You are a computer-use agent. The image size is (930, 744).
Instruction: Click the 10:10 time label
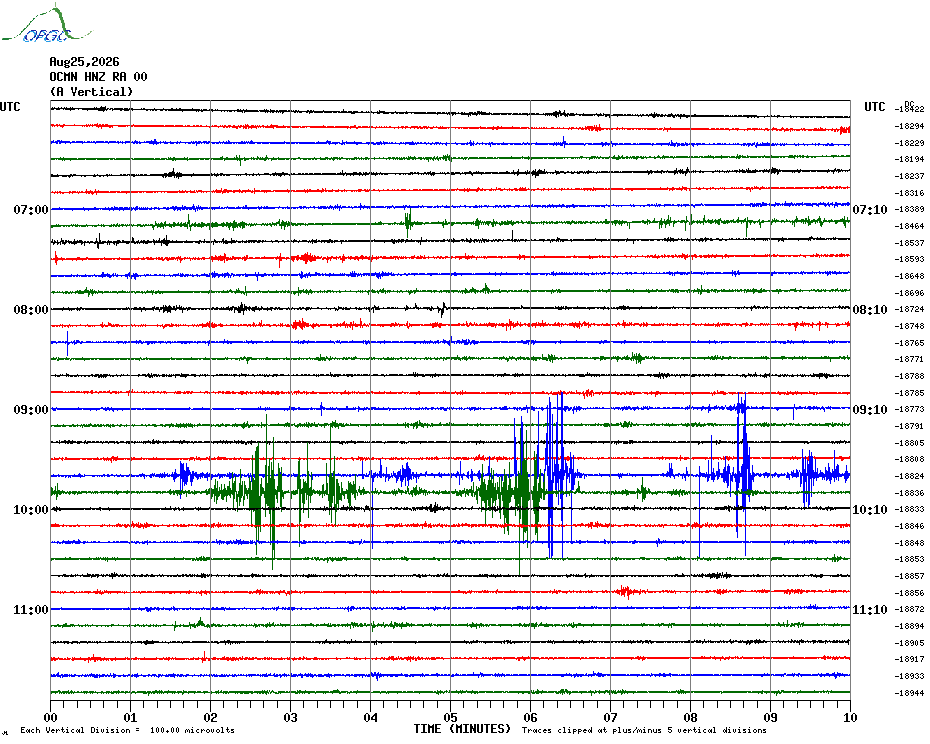point(870,510)
